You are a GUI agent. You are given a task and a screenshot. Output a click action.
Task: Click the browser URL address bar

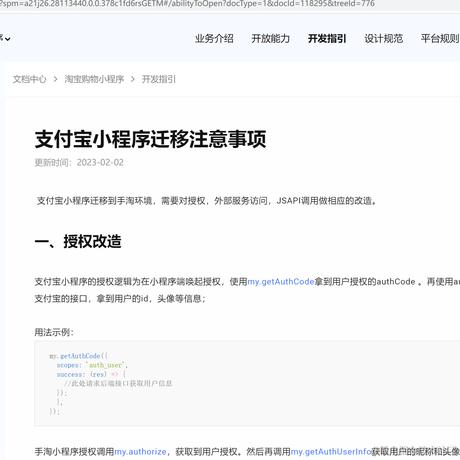[x=230, y=4]
